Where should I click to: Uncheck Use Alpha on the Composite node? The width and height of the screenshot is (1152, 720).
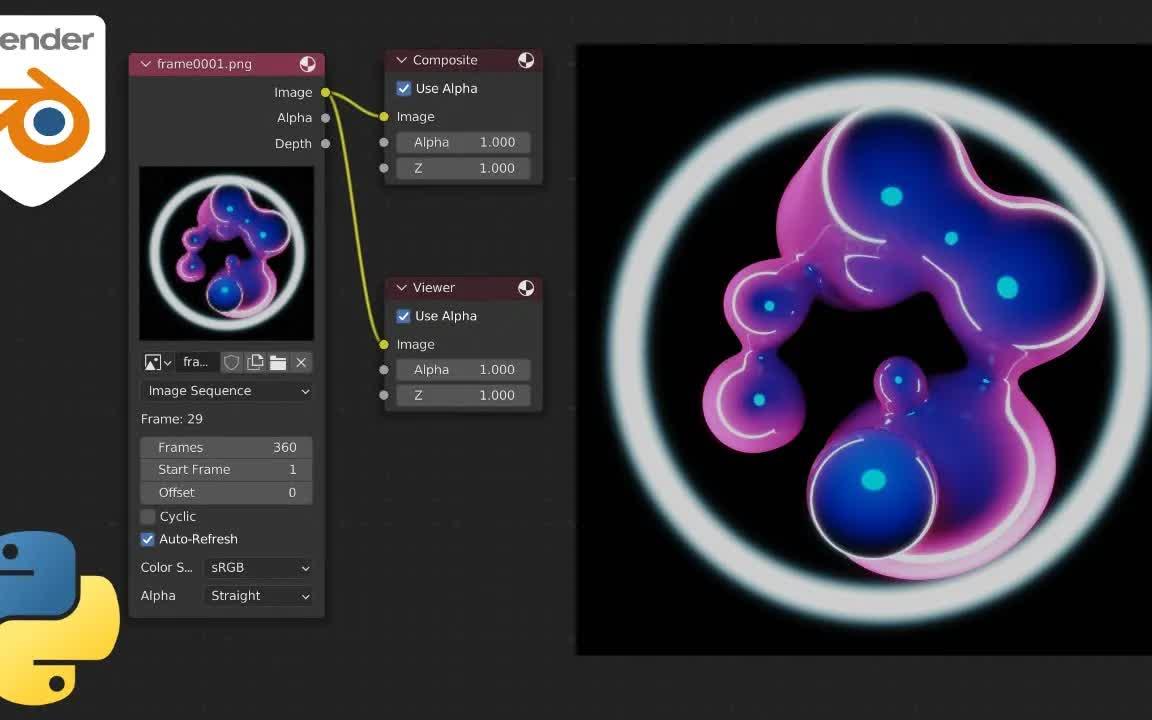[403, 88]
